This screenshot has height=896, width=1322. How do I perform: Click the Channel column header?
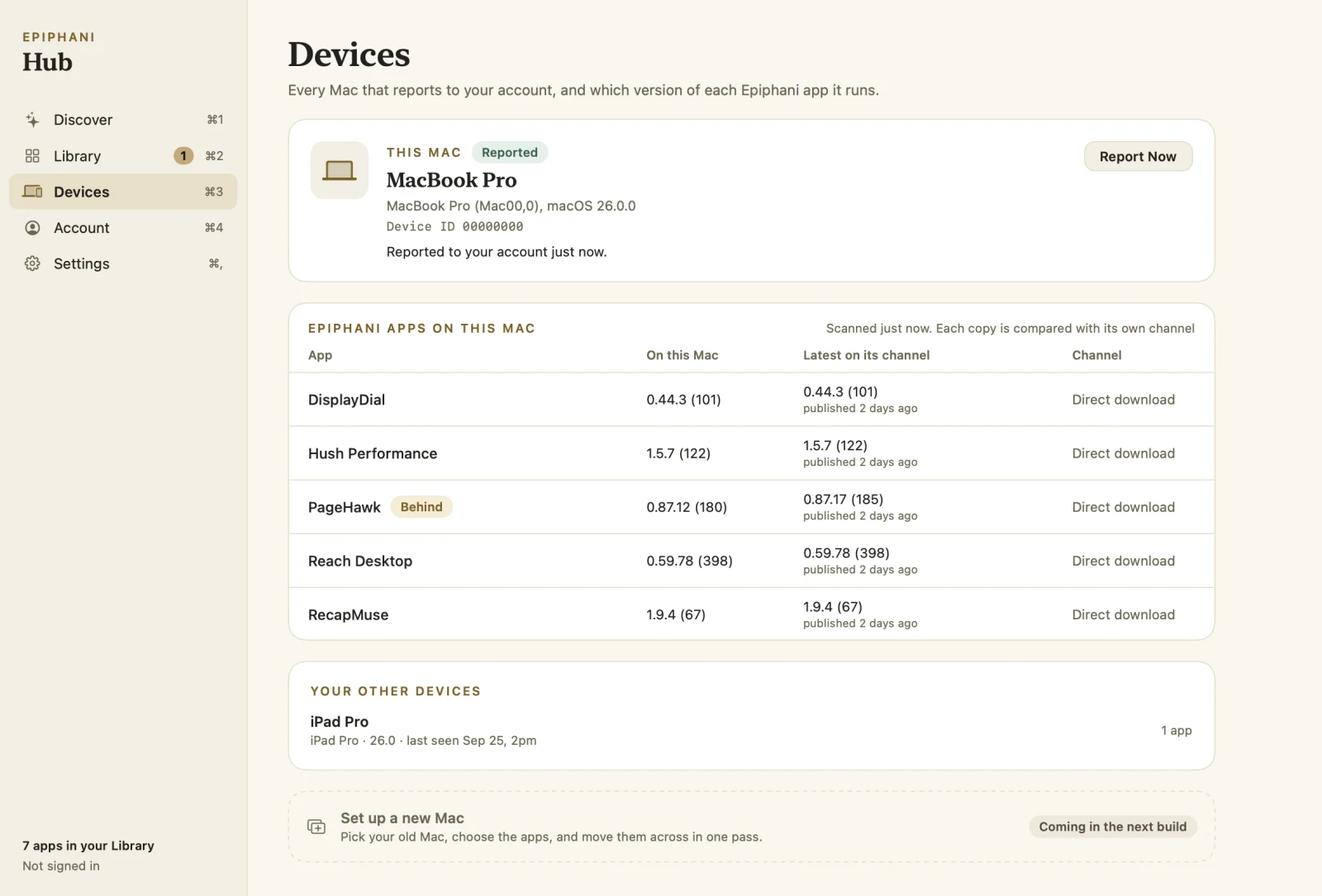pos(1096,355)
